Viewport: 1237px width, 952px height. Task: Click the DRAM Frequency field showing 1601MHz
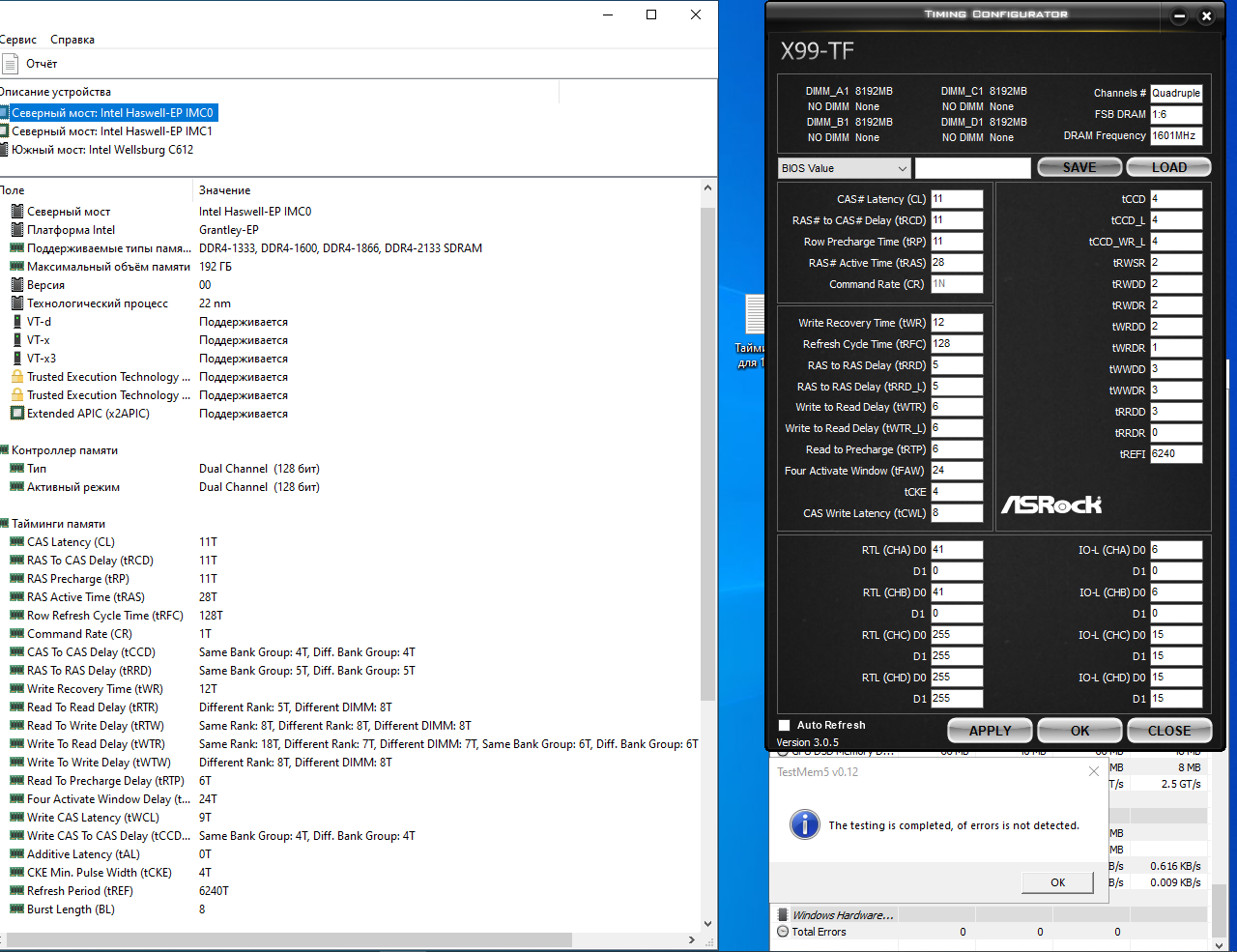[1176, 136]
